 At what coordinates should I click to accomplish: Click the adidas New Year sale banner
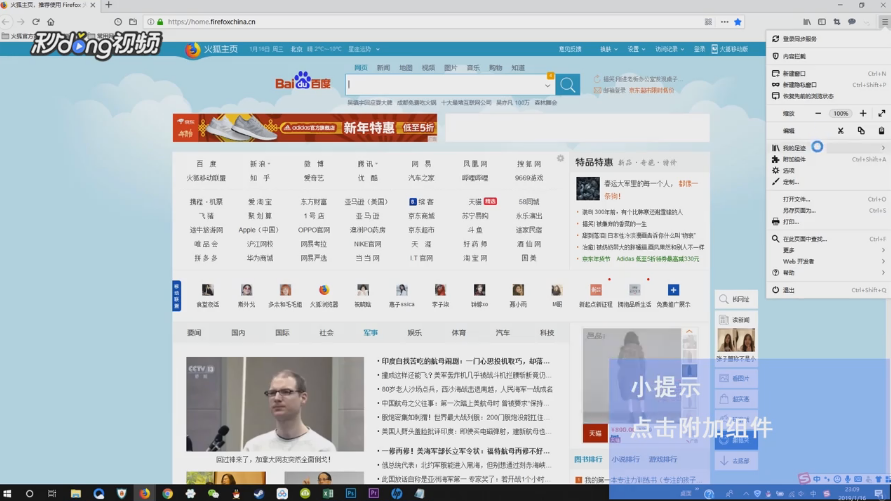click(x=305, y=128)
